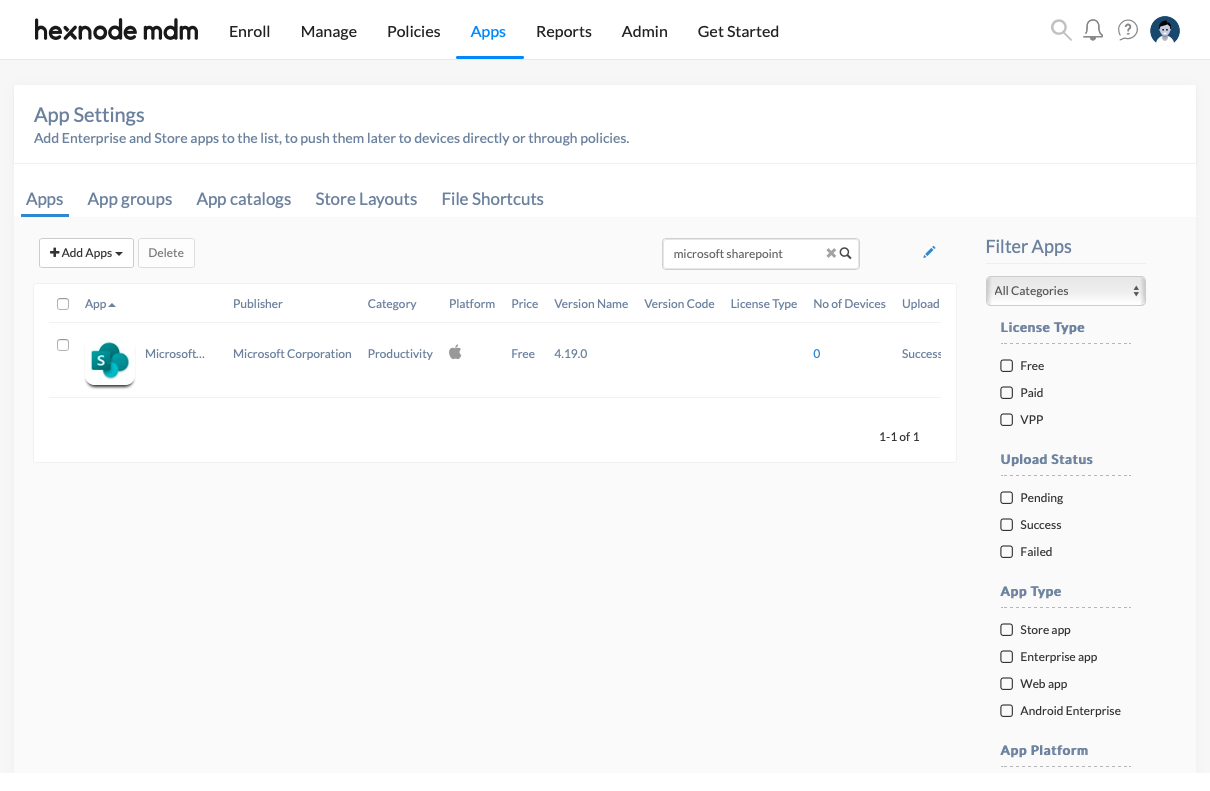Open the All Categories dropdown
This screenshot has height=791, width=1210.
[1065, 291]
